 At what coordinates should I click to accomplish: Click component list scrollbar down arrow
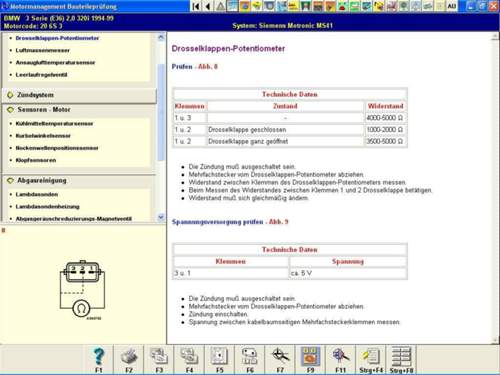(x=161, y=217)
